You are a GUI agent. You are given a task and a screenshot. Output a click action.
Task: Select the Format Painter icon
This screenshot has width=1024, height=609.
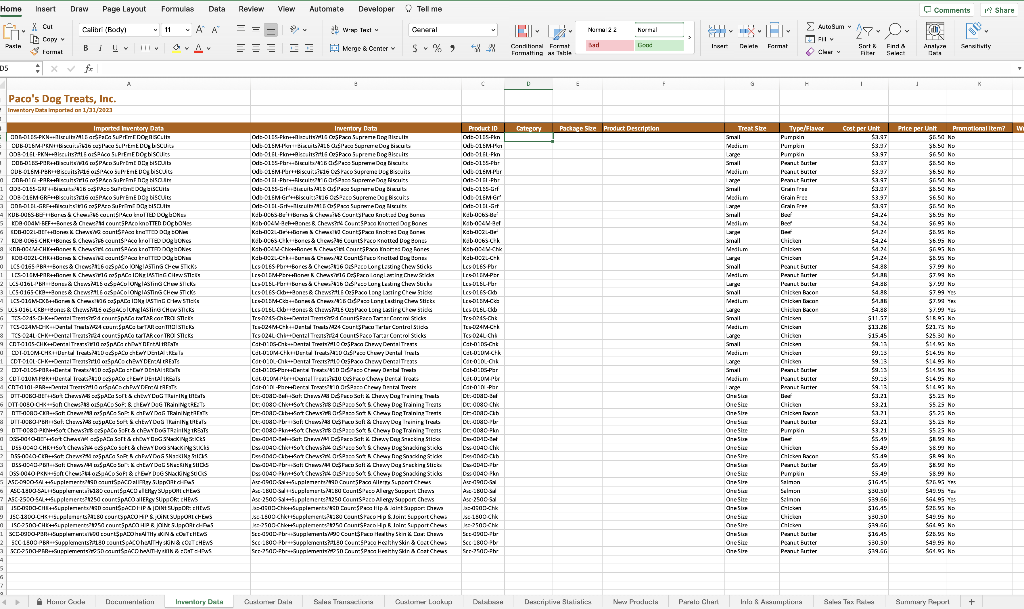click(x=32, y=51)
